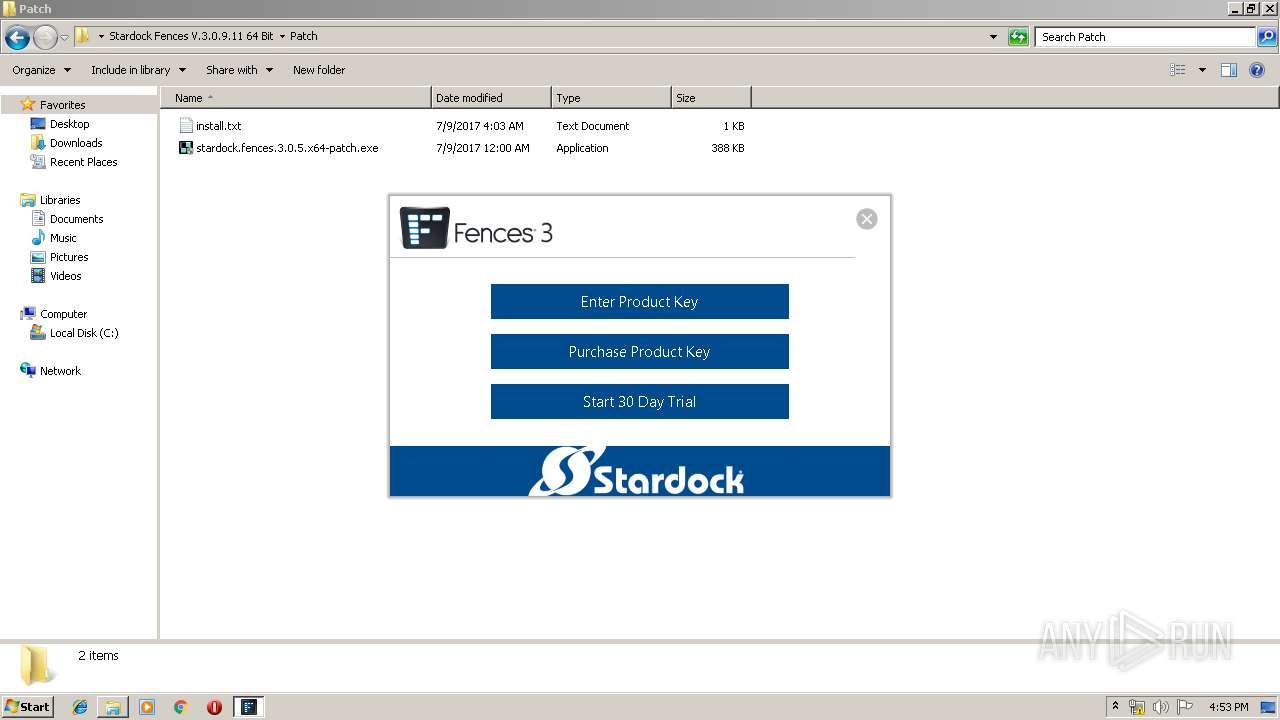
Task: Open Desktop in the navigation pane
Action: pos(69,124)
